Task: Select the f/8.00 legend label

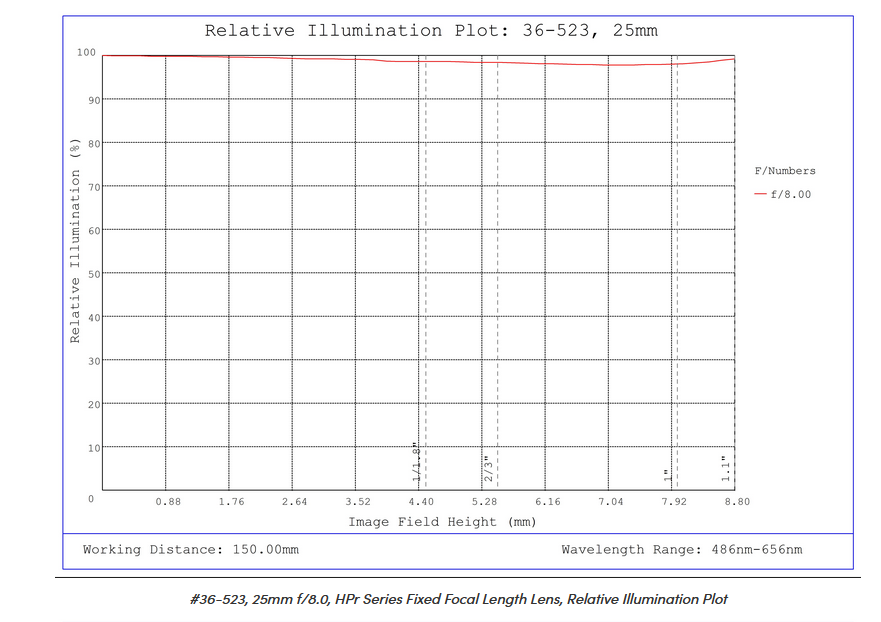Action: [x=790, y=194]
